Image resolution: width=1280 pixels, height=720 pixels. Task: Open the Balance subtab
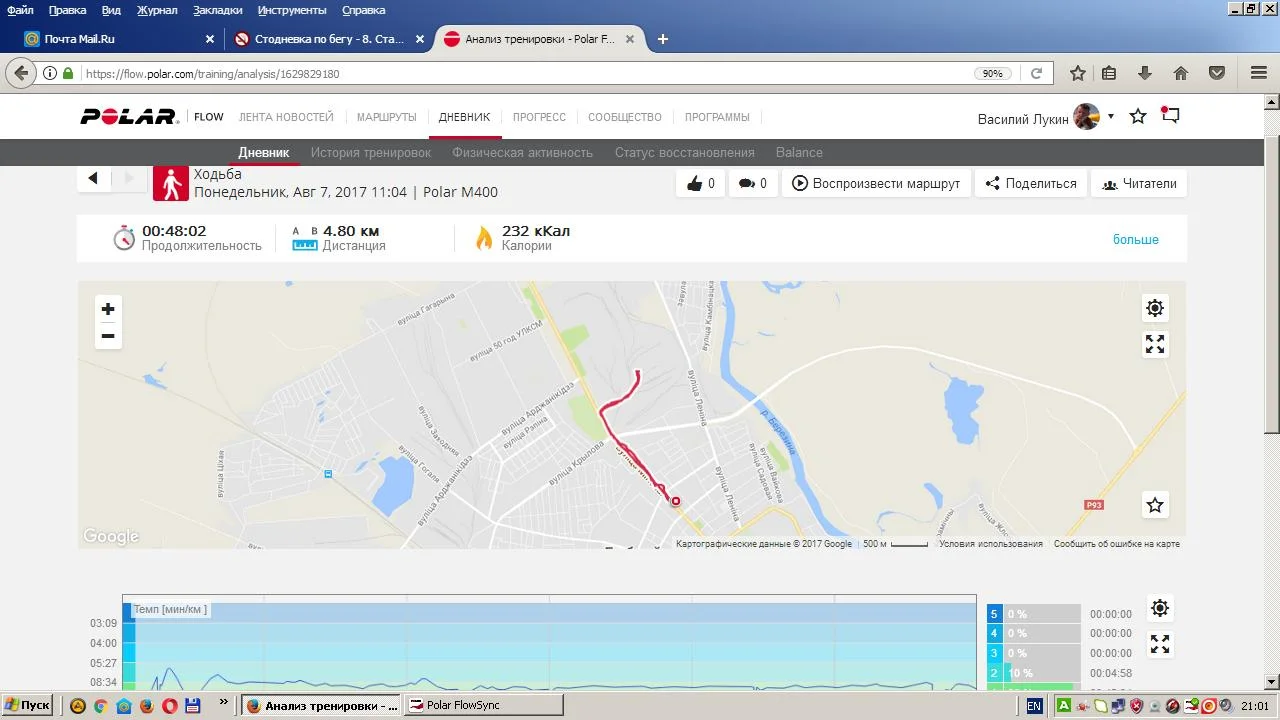[x=799, y=152]
